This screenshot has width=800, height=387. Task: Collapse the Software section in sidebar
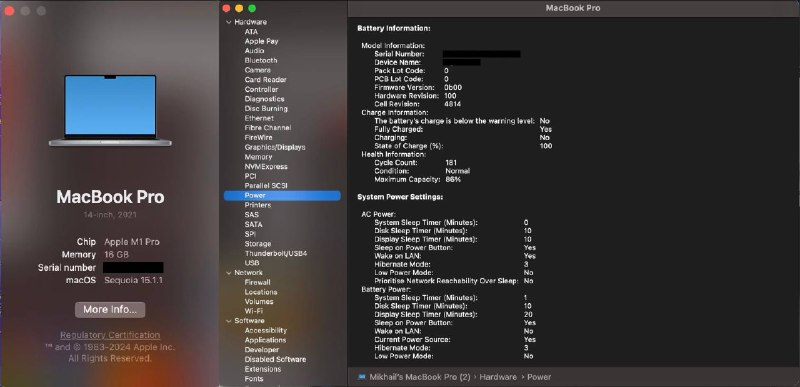tap(228, 321)
